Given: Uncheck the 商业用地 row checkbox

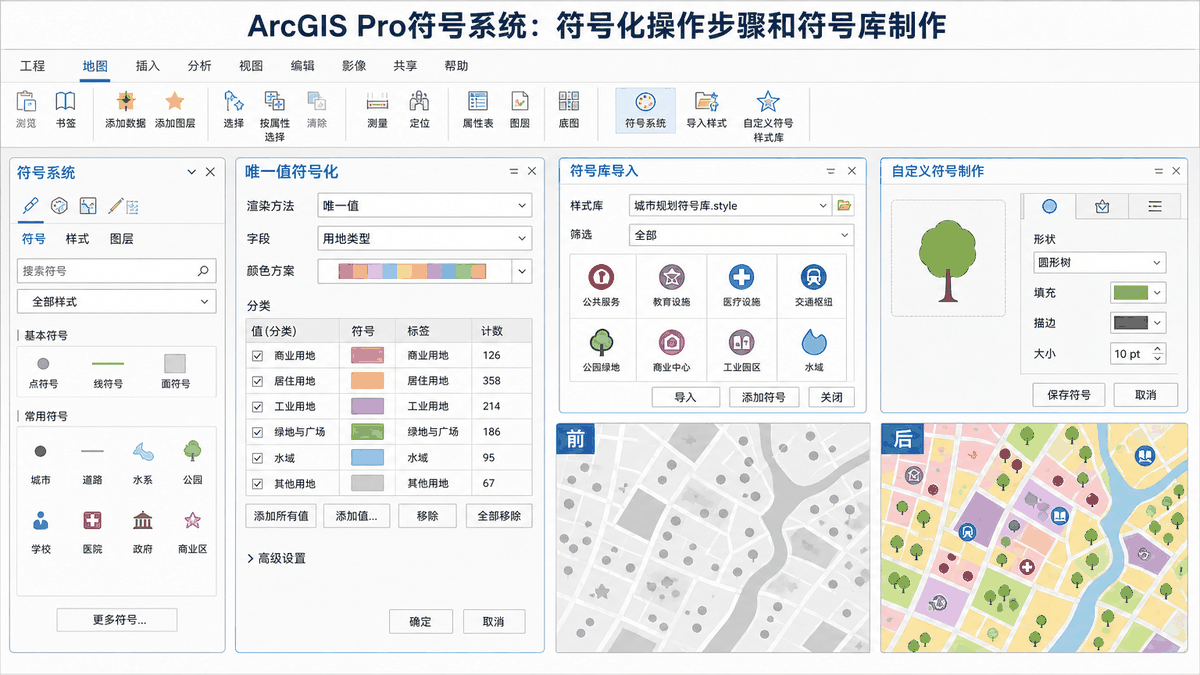Looking at the screenshot, I should pyautogui.click(x=258, y=355).
